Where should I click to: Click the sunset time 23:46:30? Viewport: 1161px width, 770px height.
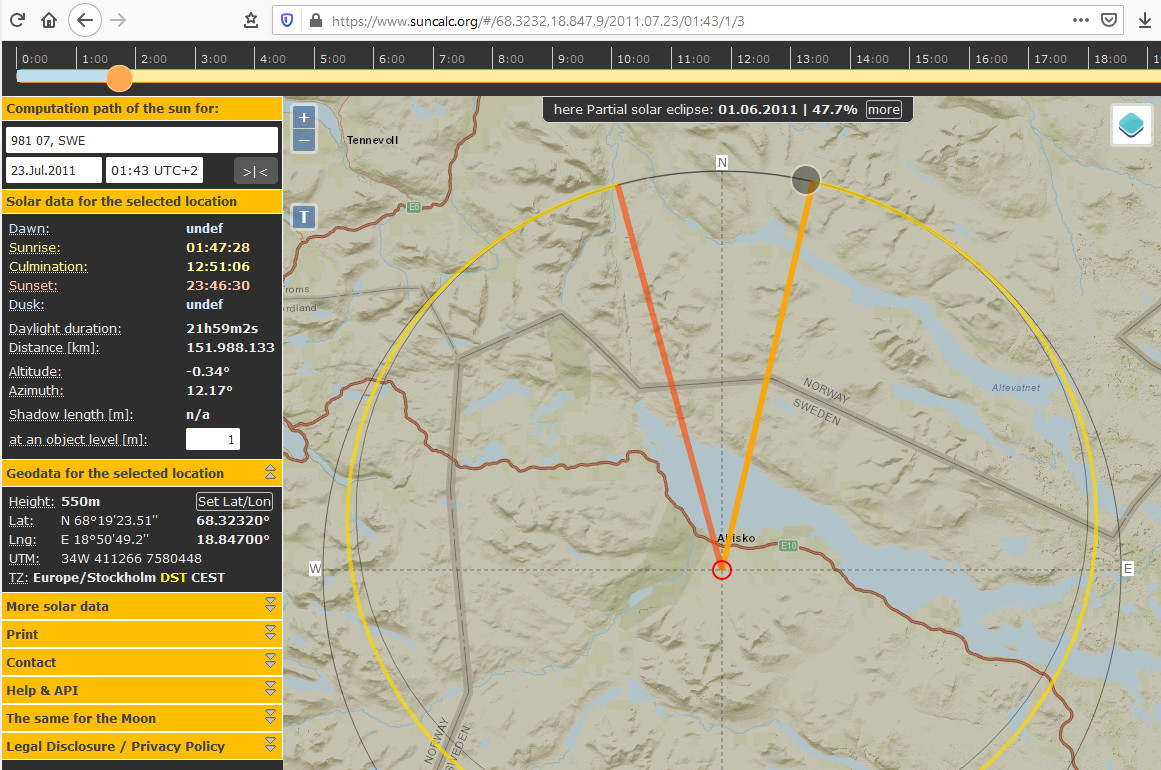[x=218, y=286]
